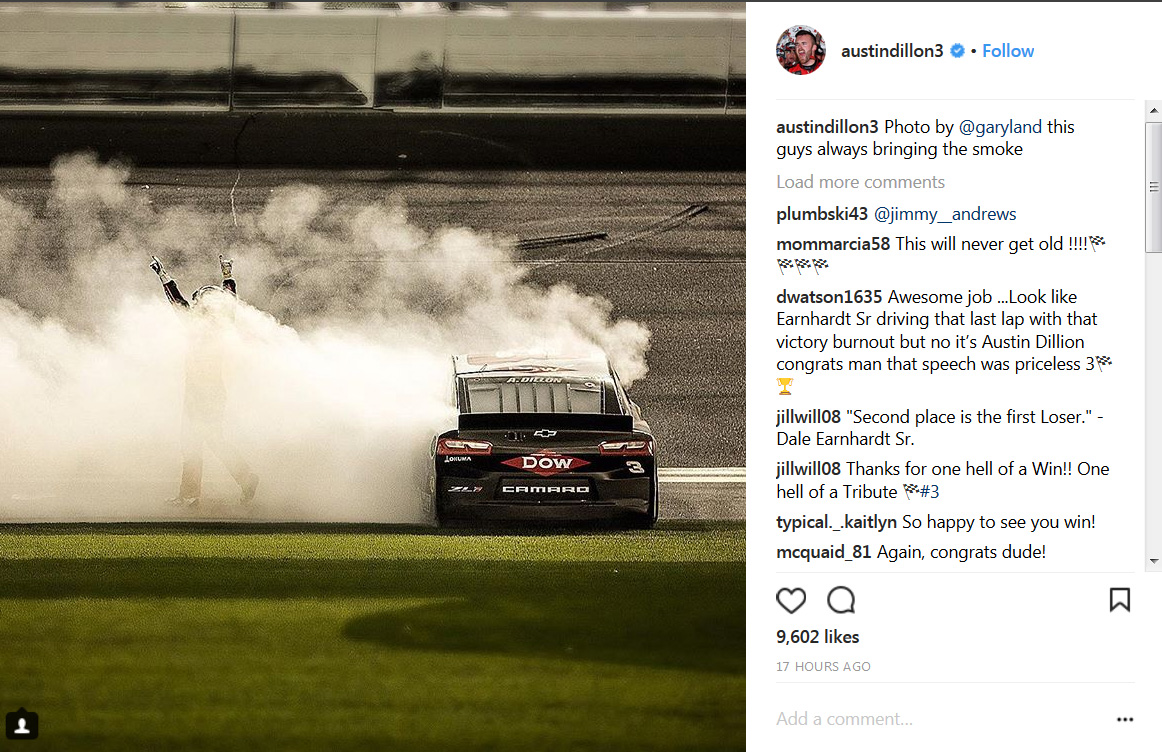The image size is (1162, 752).
Task: View the 9,602 likes list
Action: coord(817,637)
